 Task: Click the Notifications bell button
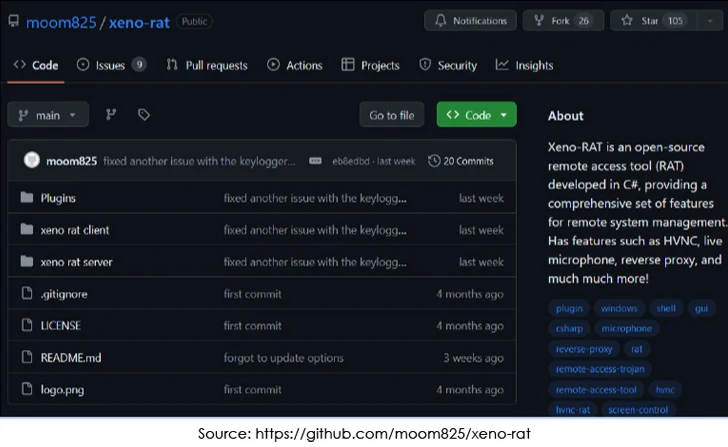pyautogui.click(x=470, y=21)
